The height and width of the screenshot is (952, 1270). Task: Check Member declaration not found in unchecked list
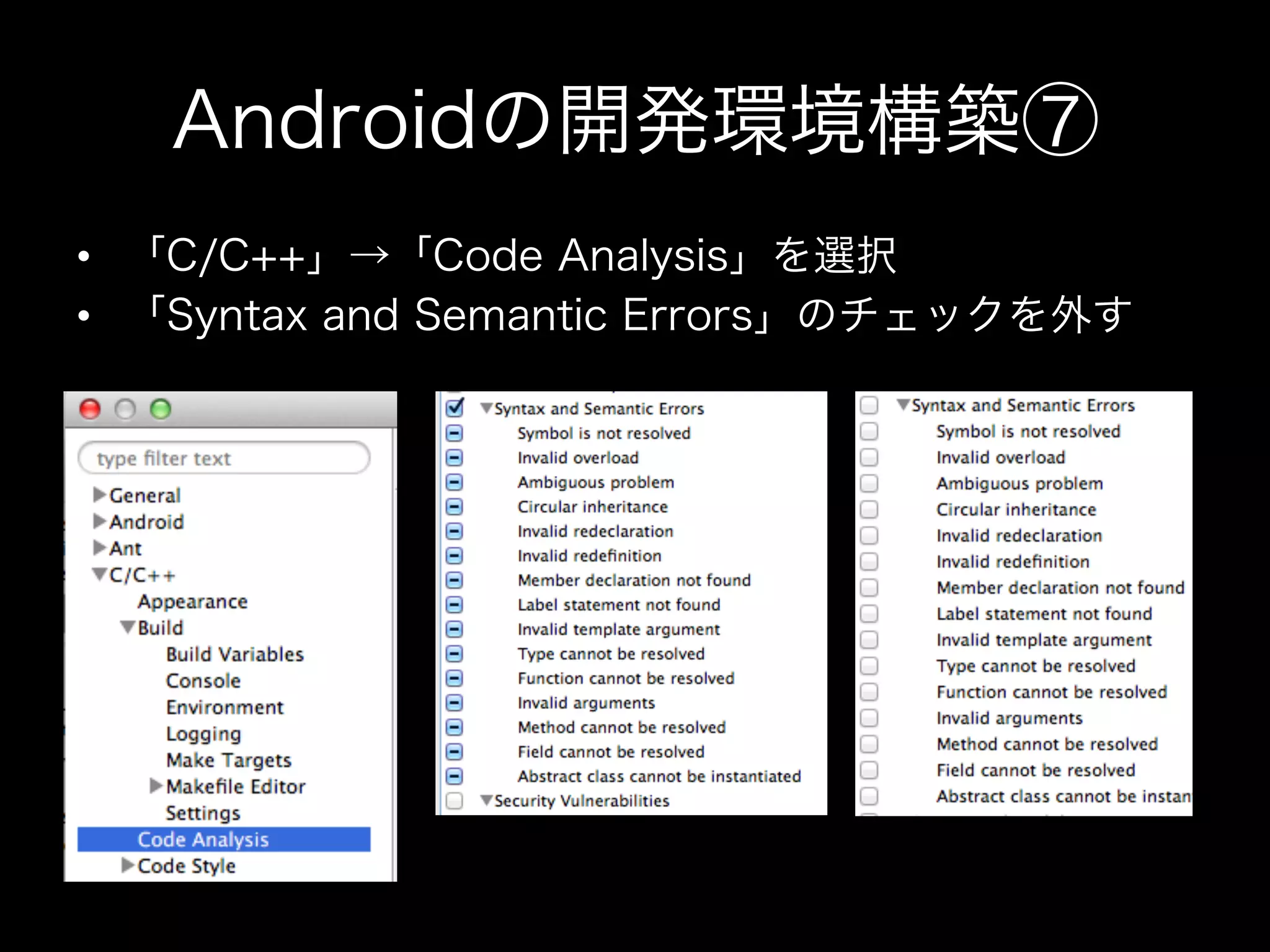pos(869,588)
